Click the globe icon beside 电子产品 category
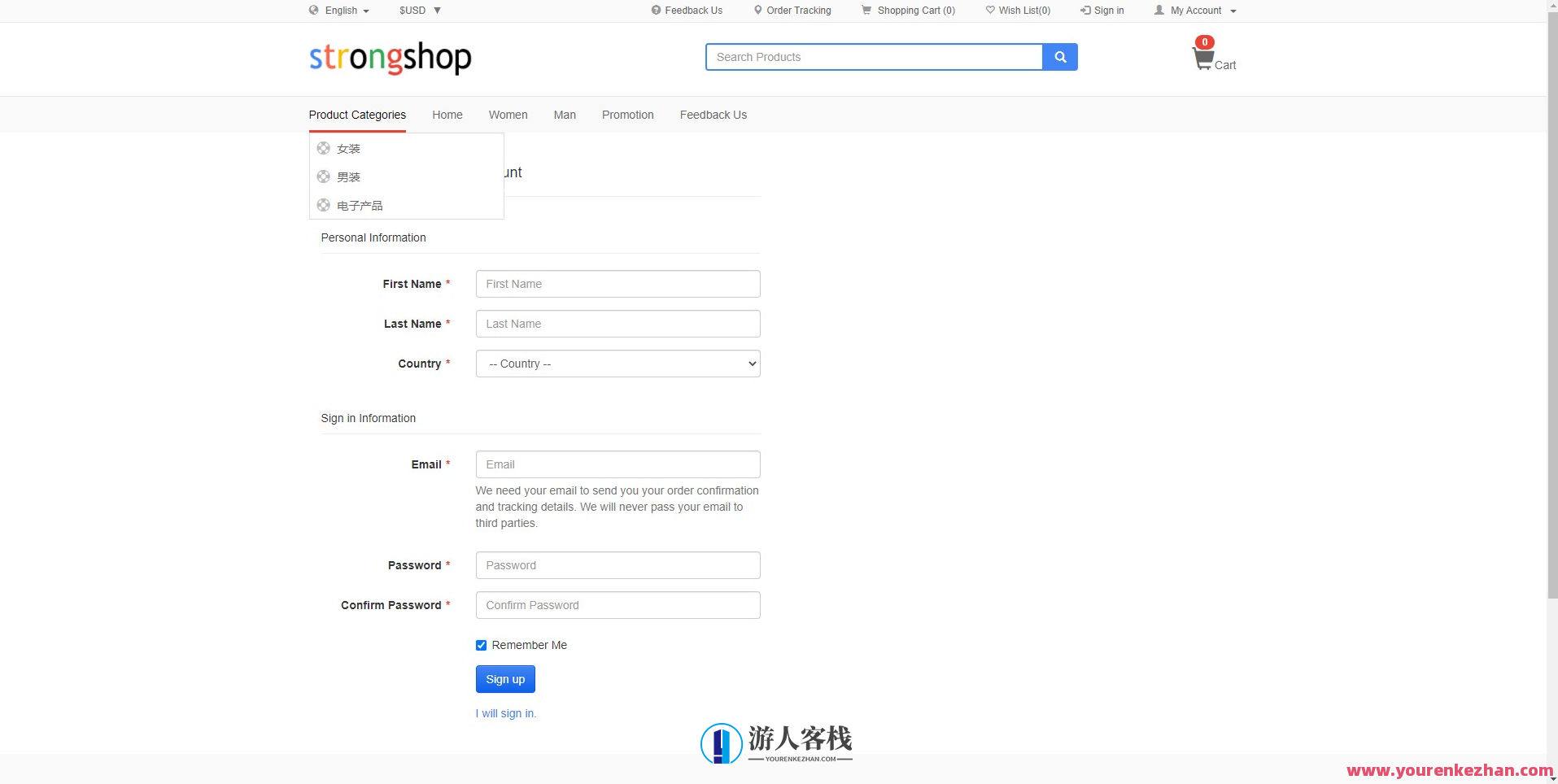The height and width of the screenshot is (784, 1558). [322, 205]
